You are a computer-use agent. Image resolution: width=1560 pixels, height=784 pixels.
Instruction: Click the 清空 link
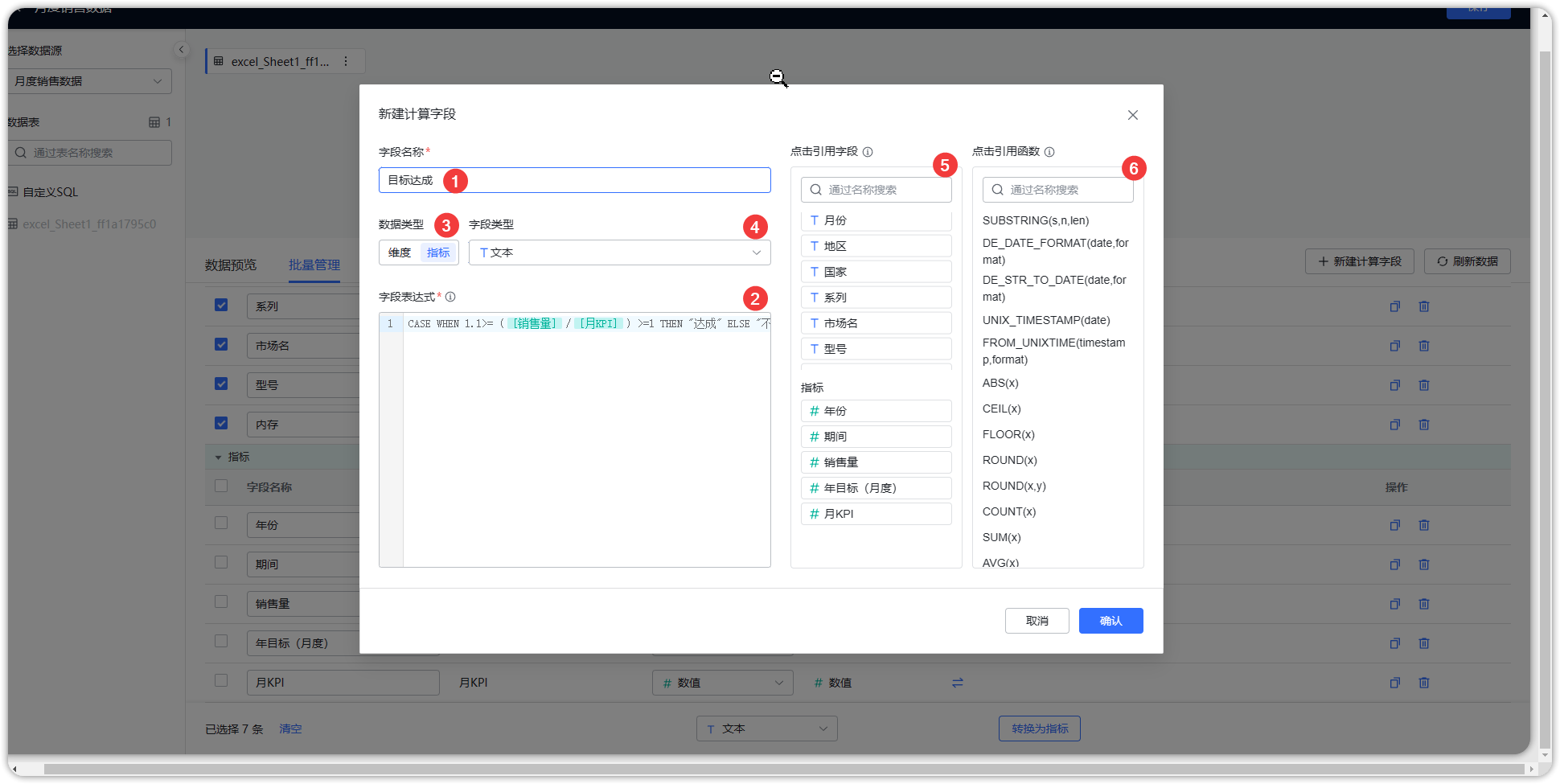pyautogui.click(x=290, y=729)
